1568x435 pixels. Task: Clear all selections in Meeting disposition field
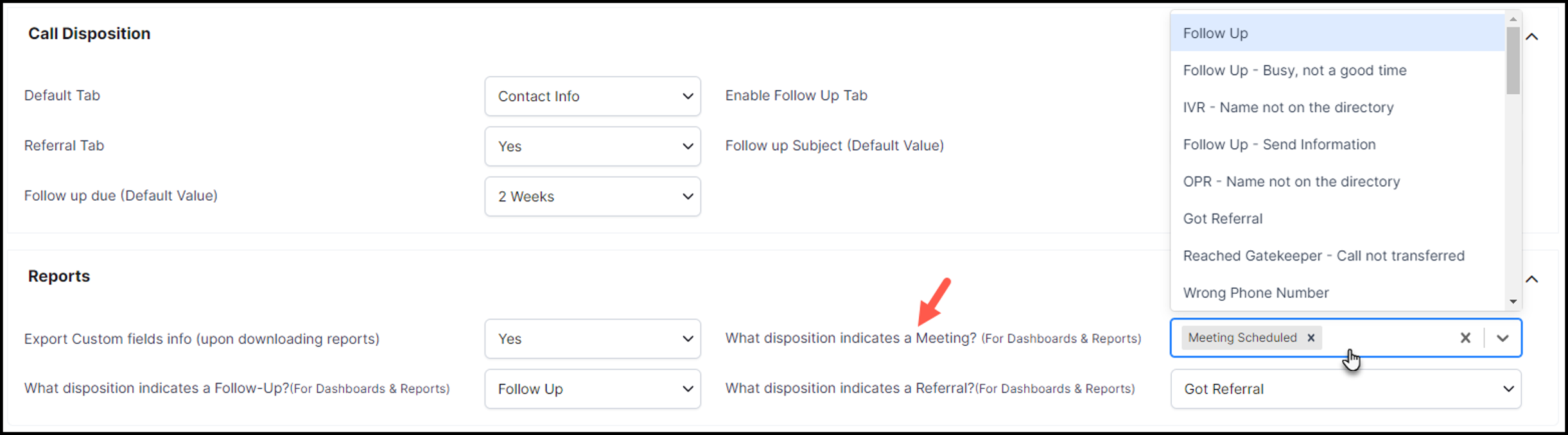click(1465, 337)
